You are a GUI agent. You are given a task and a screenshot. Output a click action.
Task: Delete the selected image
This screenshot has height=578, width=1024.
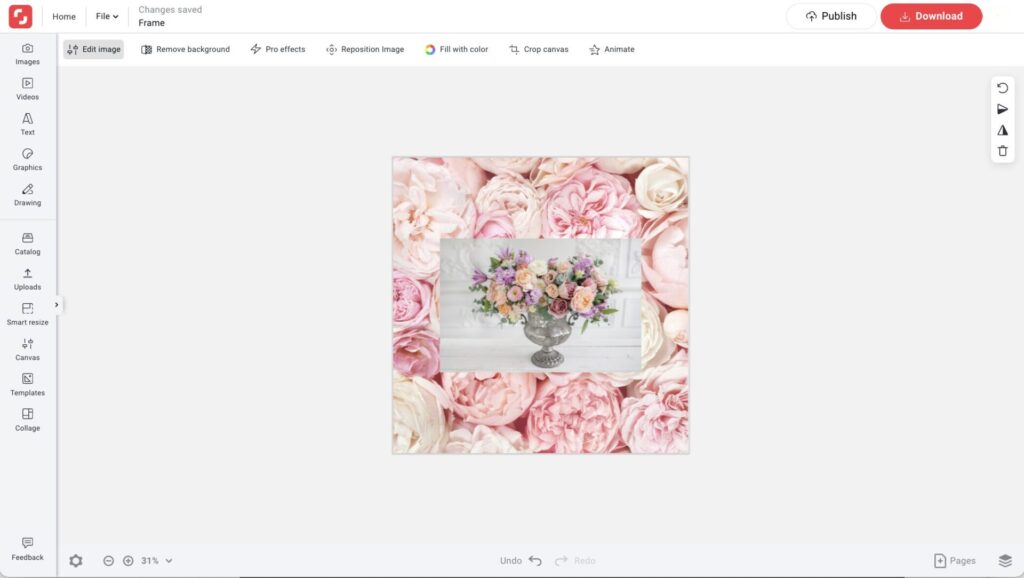coord(1003,150)
